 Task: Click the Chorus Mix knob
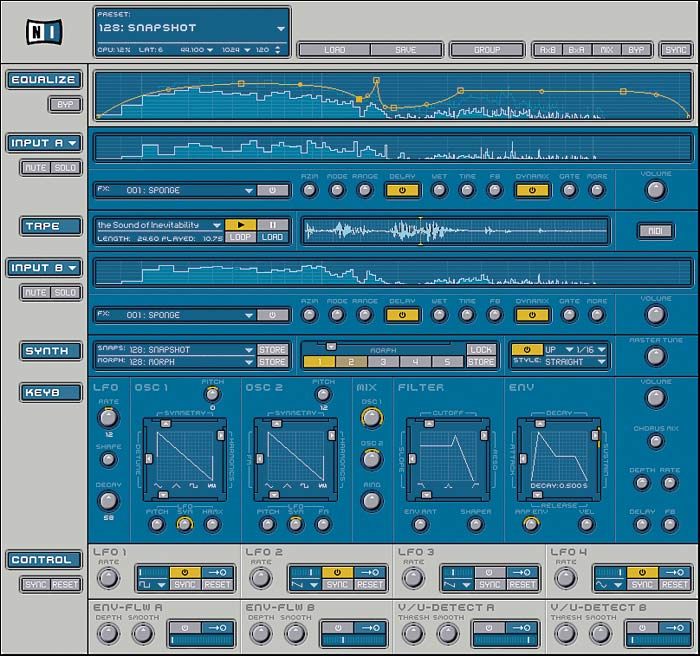[655, 441]
